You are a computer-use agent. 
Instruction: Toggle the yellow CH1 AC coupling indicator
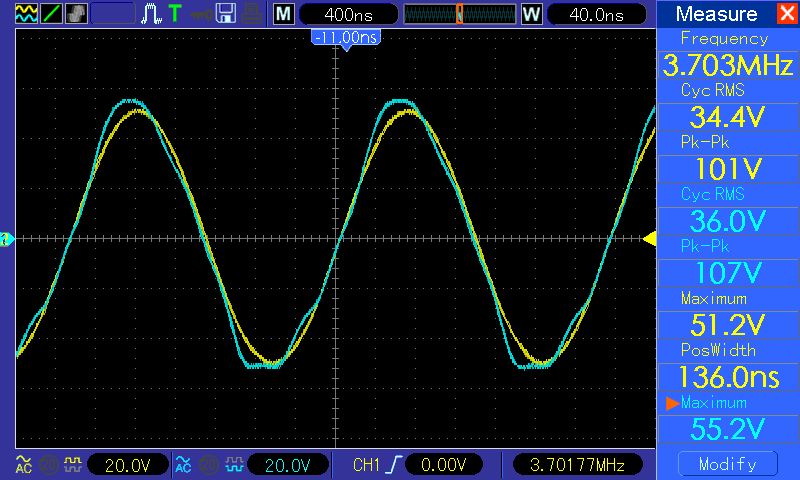tap(23, 464)
